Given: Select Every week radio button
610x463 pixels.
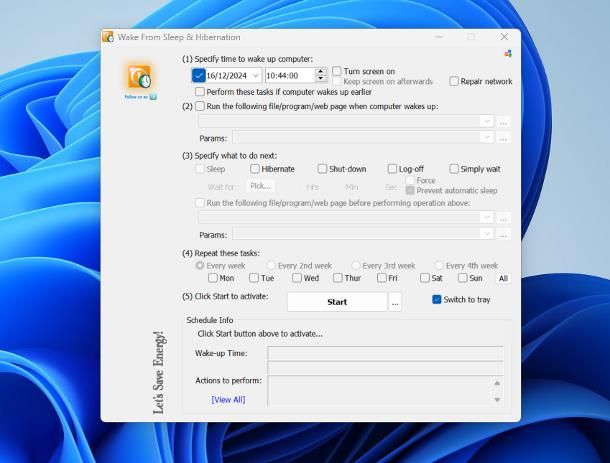Looking at the screenshot, I should click(200, 265).
